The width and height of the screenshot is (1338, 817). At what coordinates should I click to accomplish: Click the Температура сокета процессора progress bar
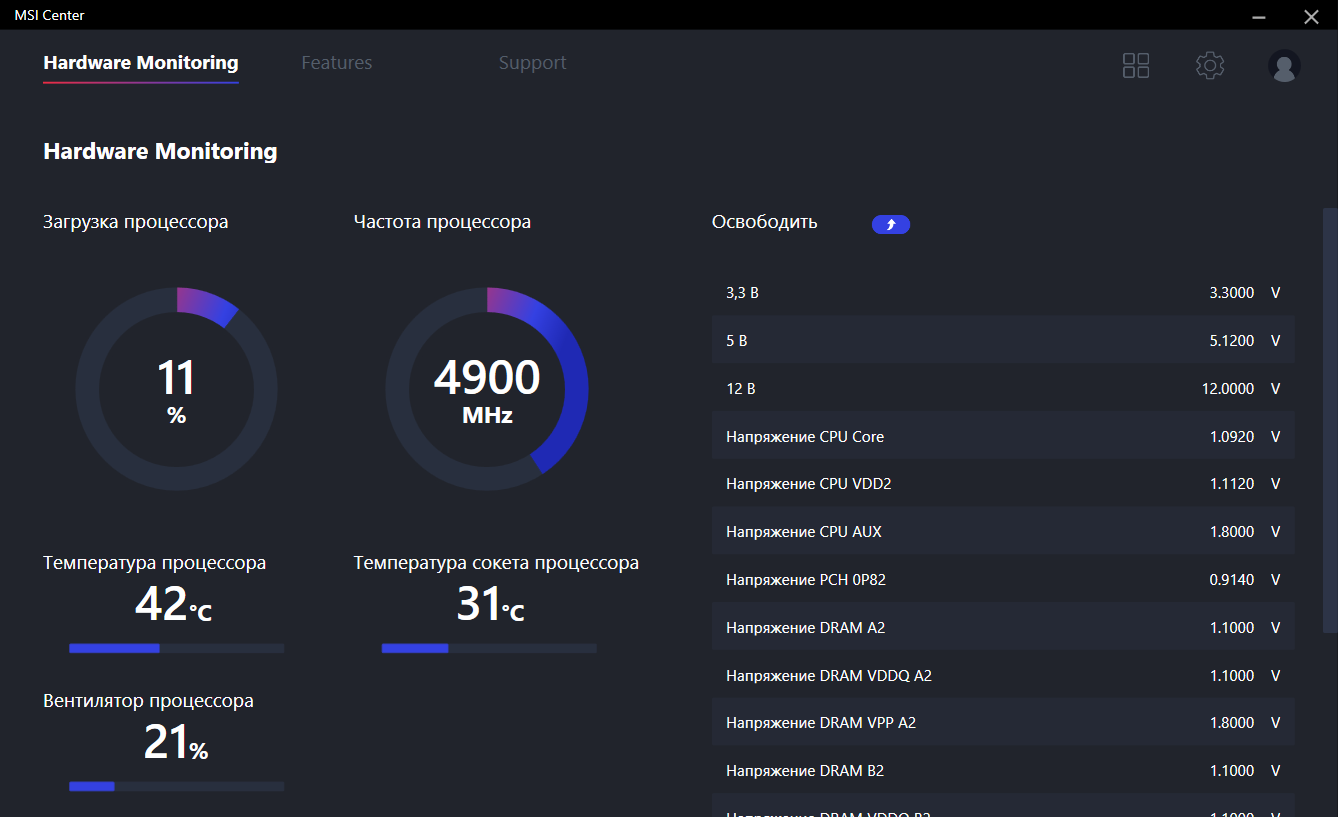click(x=489, y=648)
